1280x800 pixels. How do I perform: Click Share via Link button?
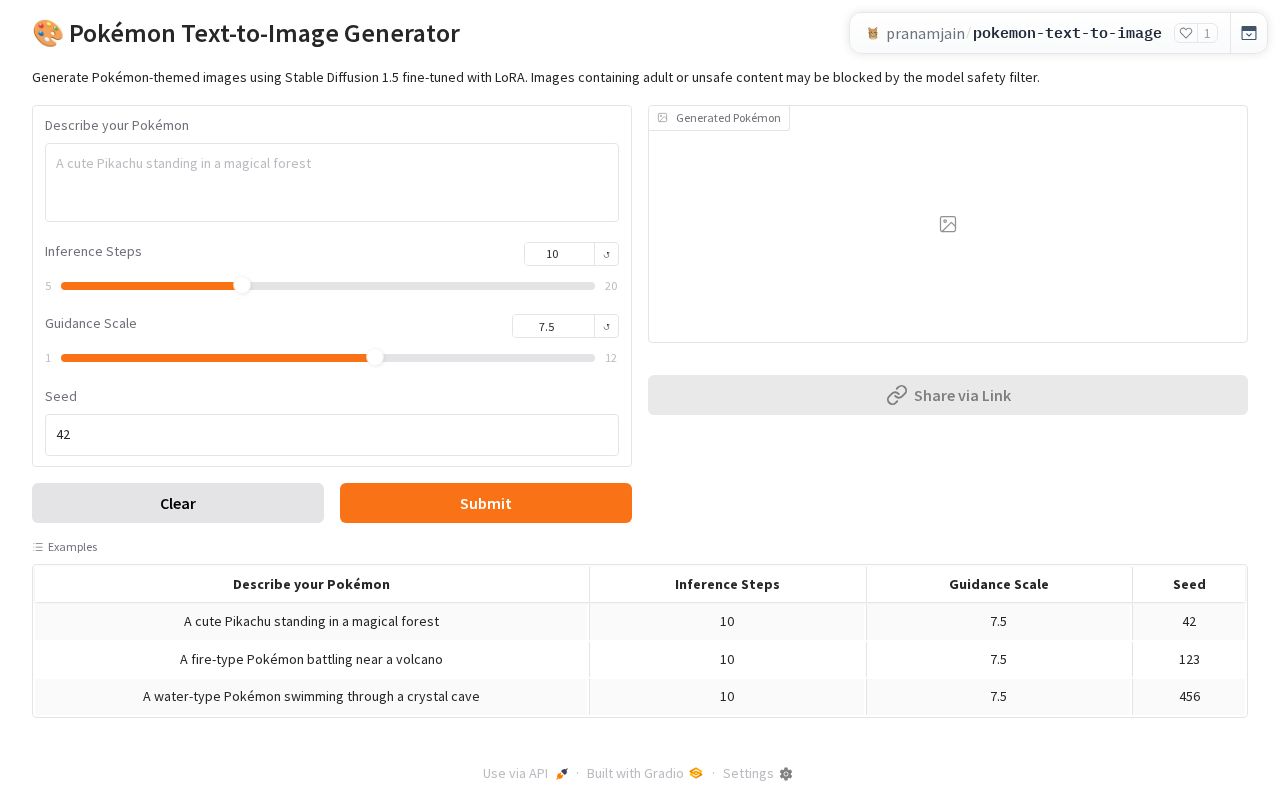point(948,395)
